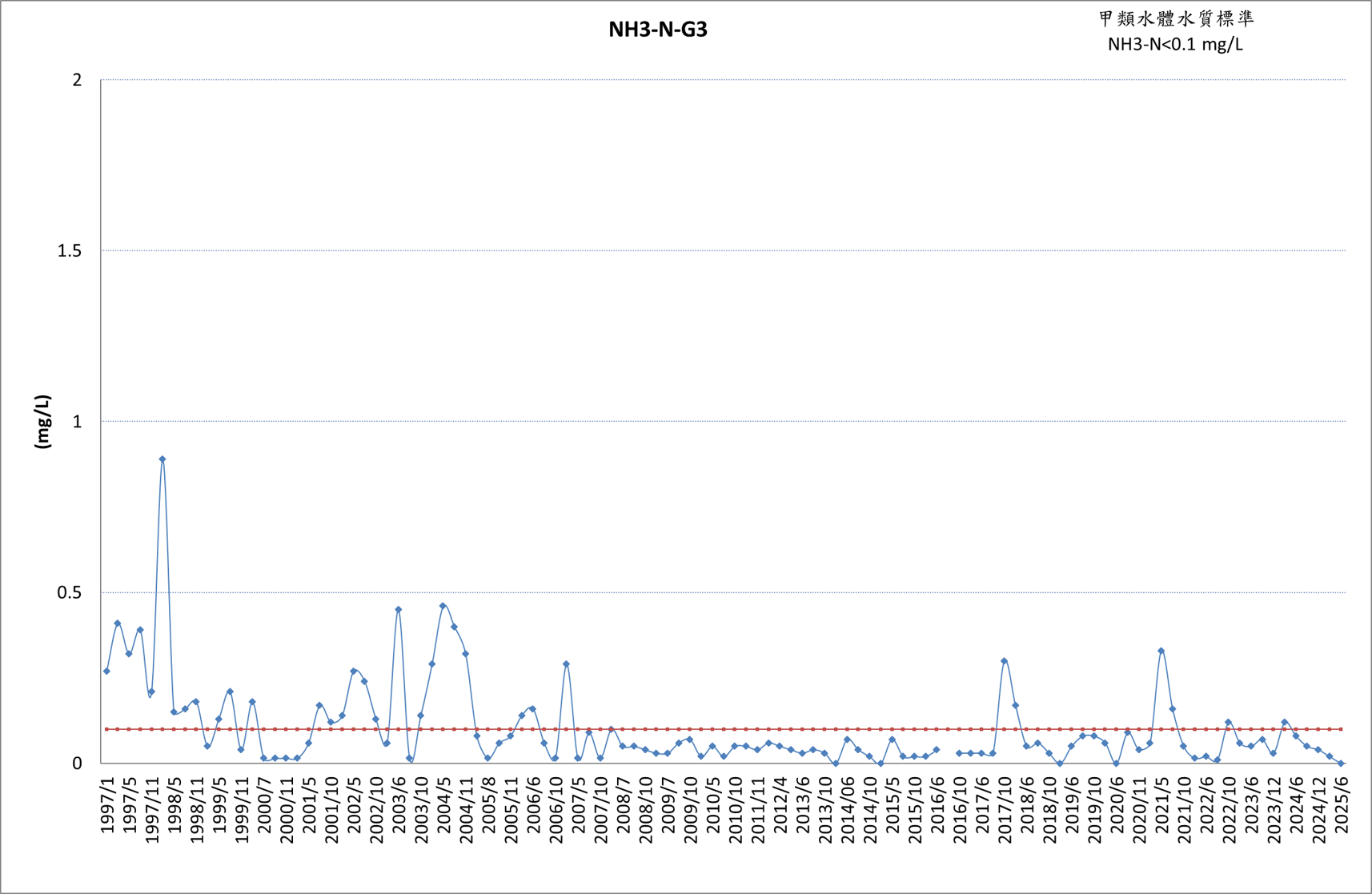Select the red 0.1 mg/L standard line
1372x894 pixels.
point(724,729)
